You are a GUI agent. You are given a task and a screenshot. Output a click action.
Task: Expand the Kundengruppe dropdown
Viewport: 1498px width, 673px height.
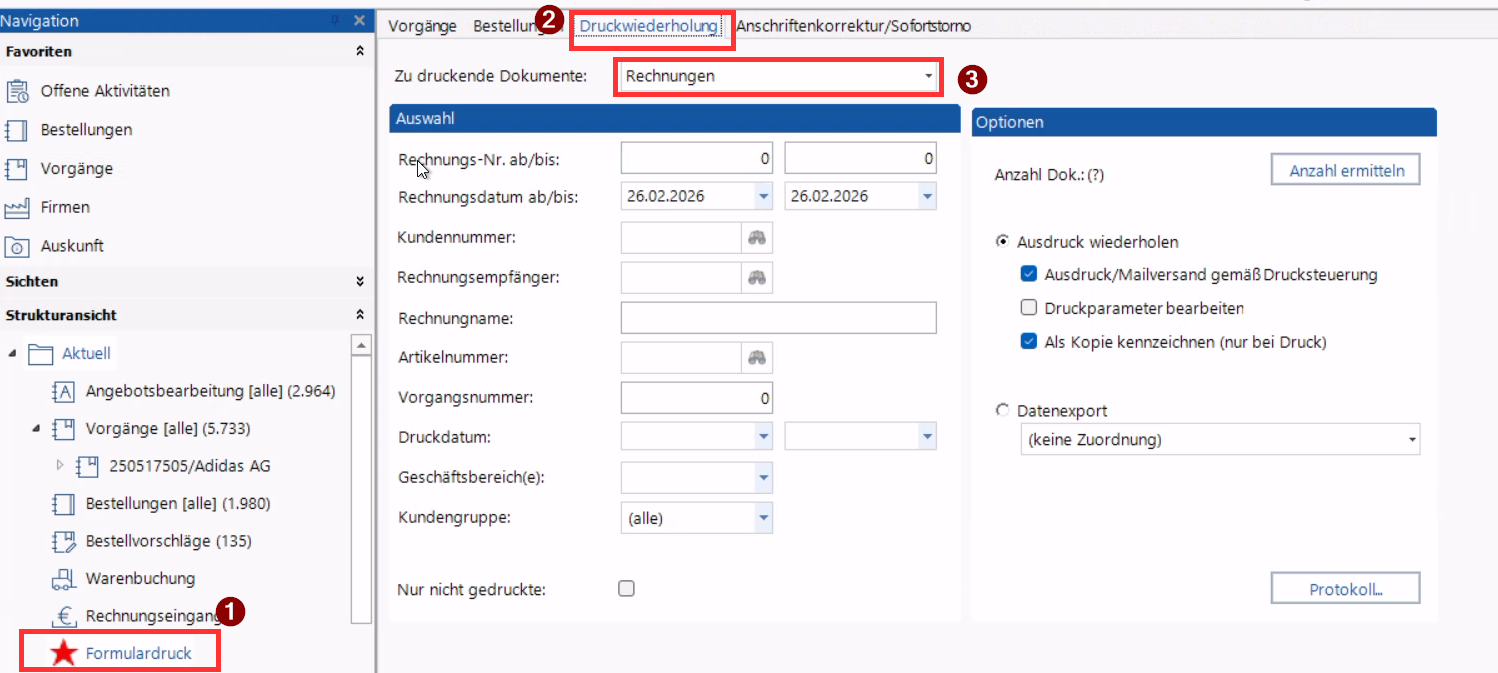click(763, 518)
